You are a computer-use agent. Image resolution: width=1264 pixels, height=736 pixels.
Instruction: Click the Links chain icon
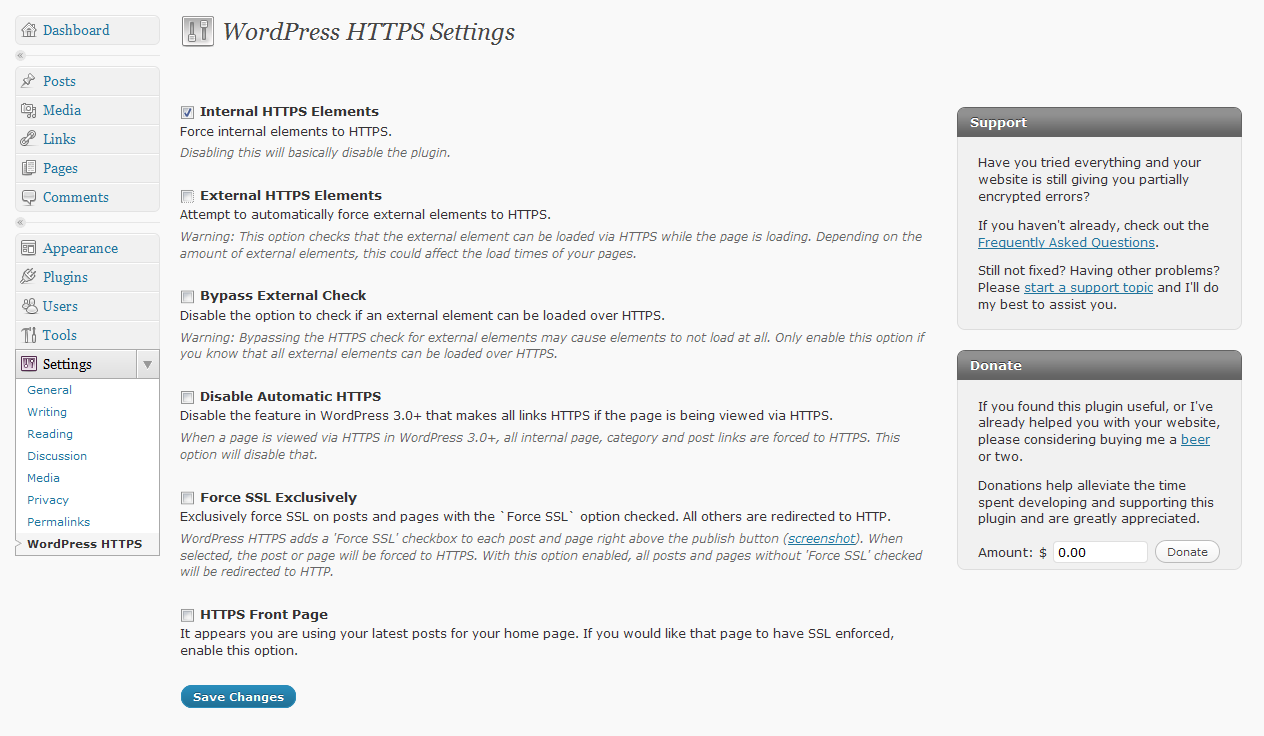[x=29, y=139]
